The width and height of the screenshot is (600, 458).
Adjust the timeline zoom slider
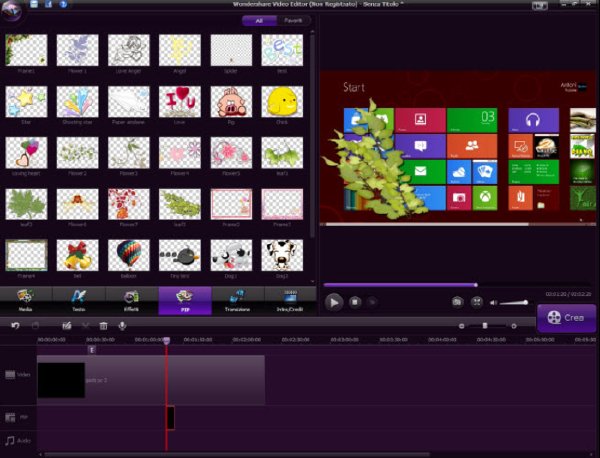485,326
